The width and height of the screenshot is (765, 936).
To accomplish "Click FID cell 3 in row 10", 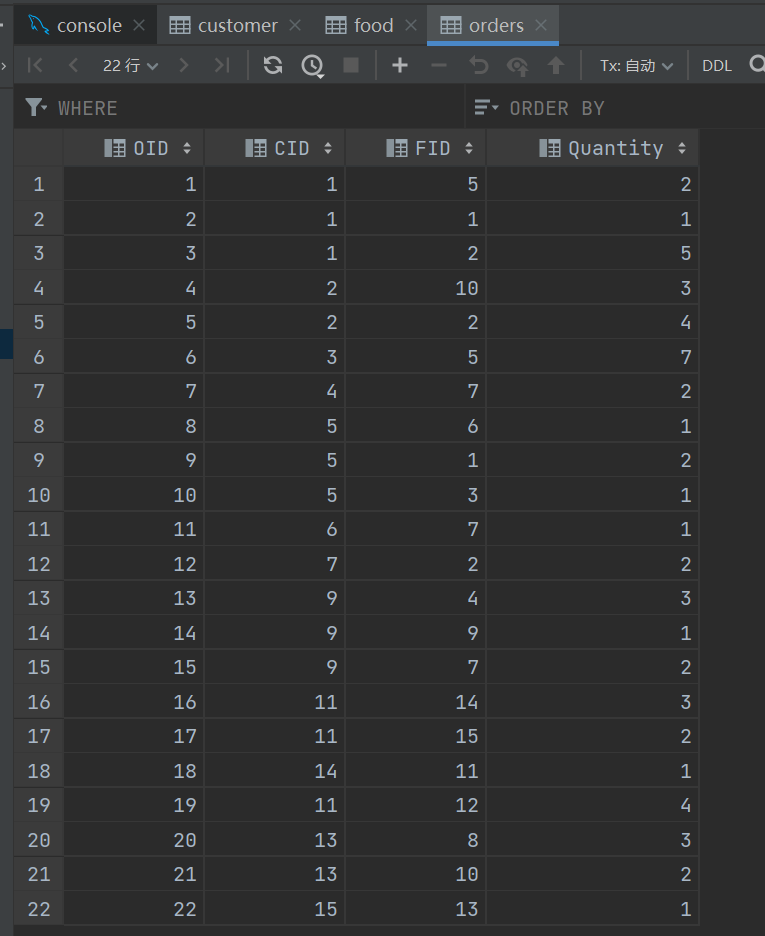I will click(415, 495).
